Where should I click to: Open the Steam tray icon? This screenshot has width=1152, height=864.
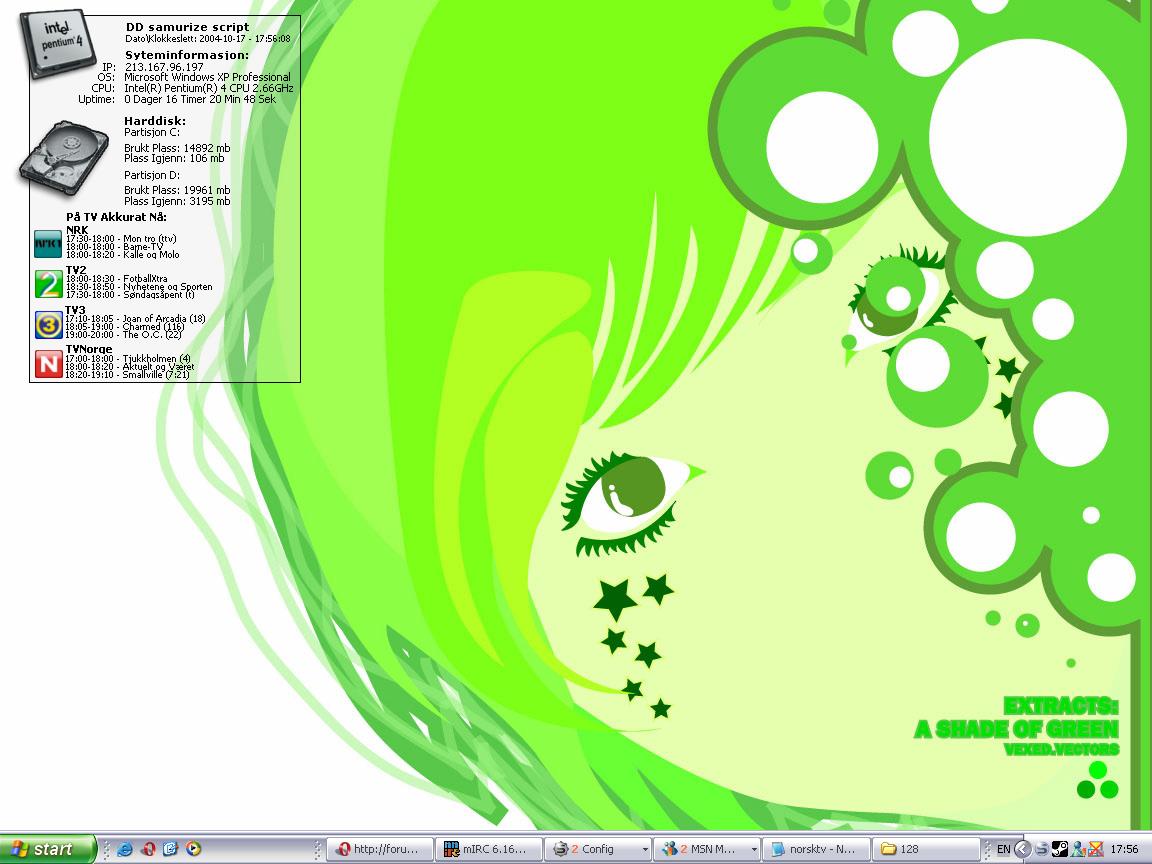click(x=1059, y=849)
